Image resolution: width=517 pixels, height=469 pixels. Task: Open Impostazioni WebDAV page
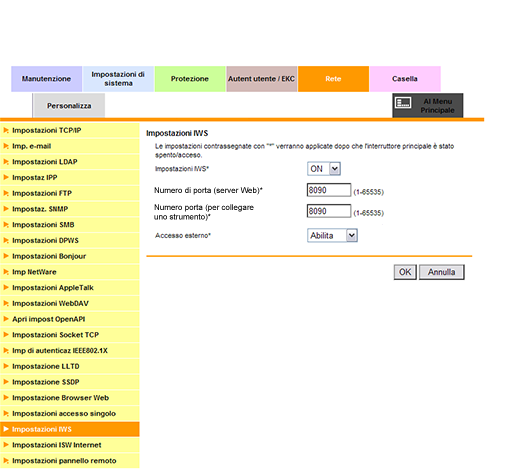click(x=70, y=303)
